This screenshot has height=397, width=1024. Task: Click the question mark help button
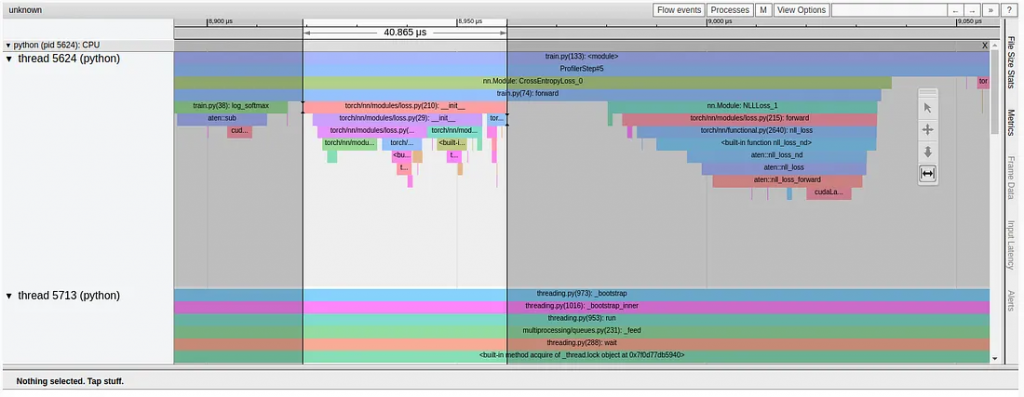pos(1009,10)
